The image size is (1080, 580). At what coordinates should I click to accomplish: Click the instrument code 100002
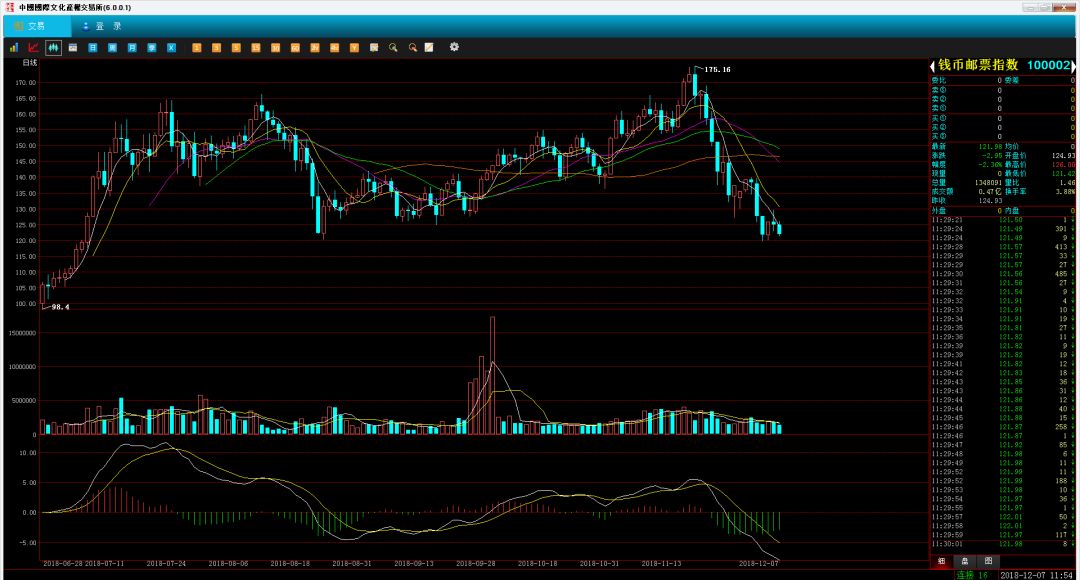tap(1048, 65)
